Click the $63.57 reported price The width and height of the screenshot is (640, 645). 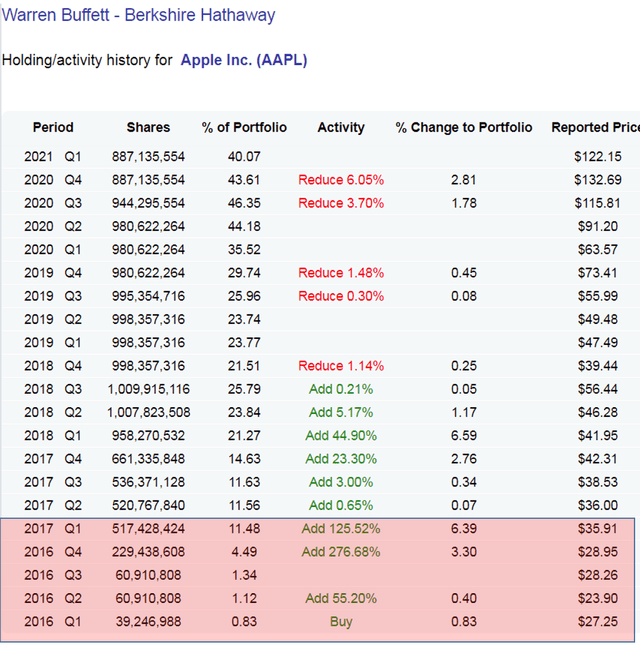pos(598,250)
